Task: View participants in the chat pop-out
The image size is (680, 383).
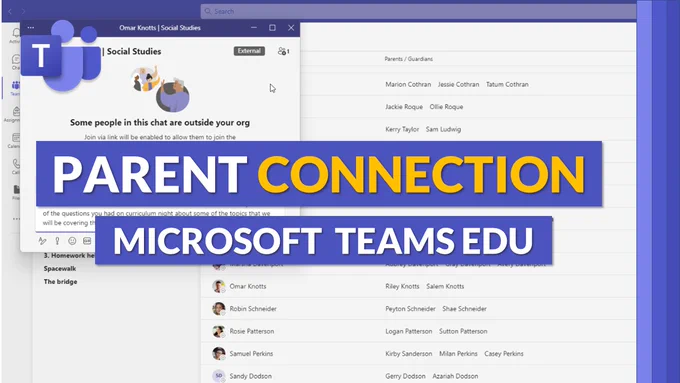Action: tap(284, 51)
